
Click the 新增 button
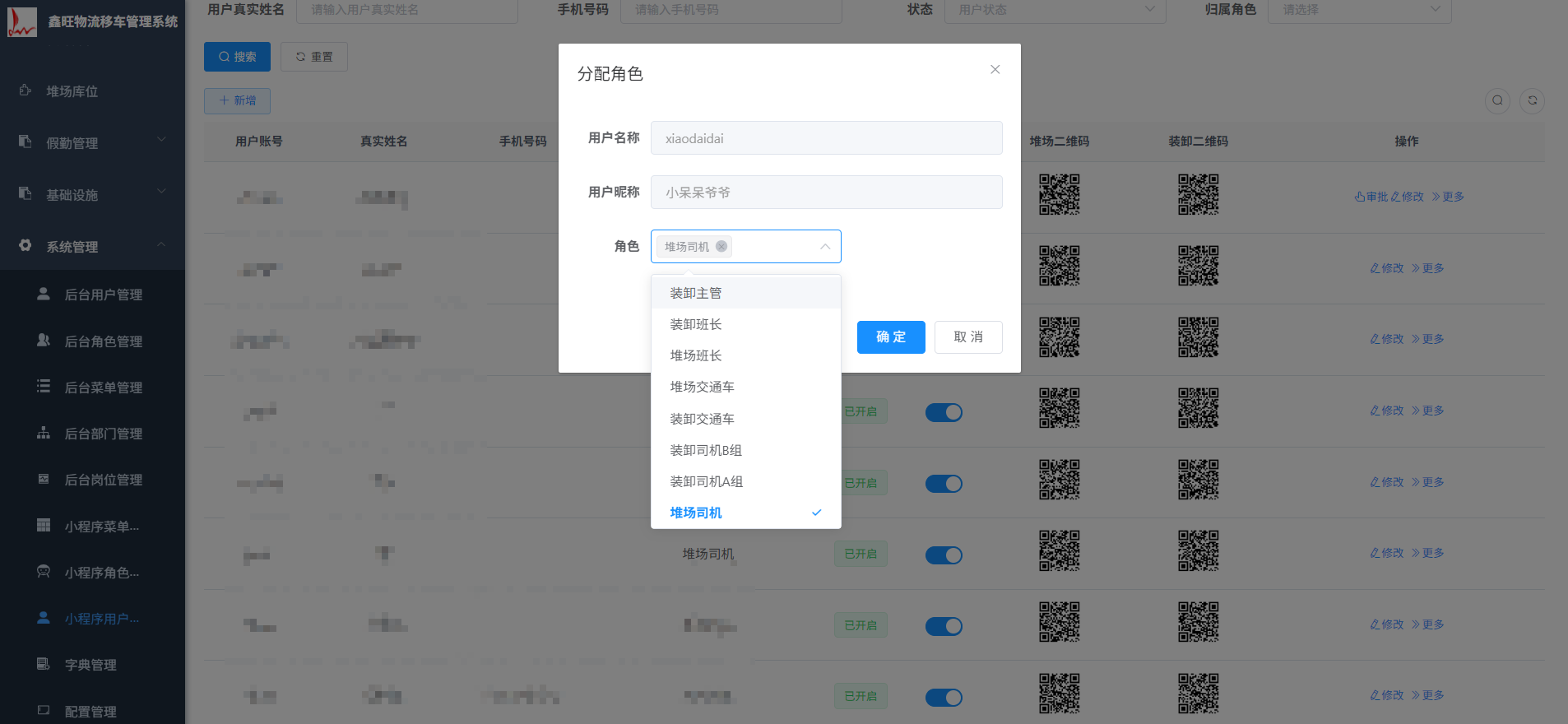tap(237, 100)
